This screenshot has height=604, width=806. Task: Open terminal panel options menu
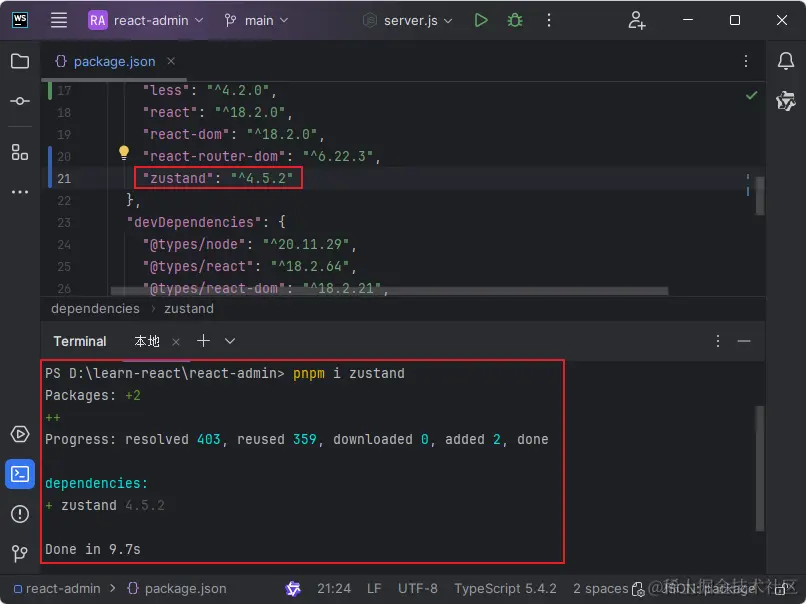[718, 341]
